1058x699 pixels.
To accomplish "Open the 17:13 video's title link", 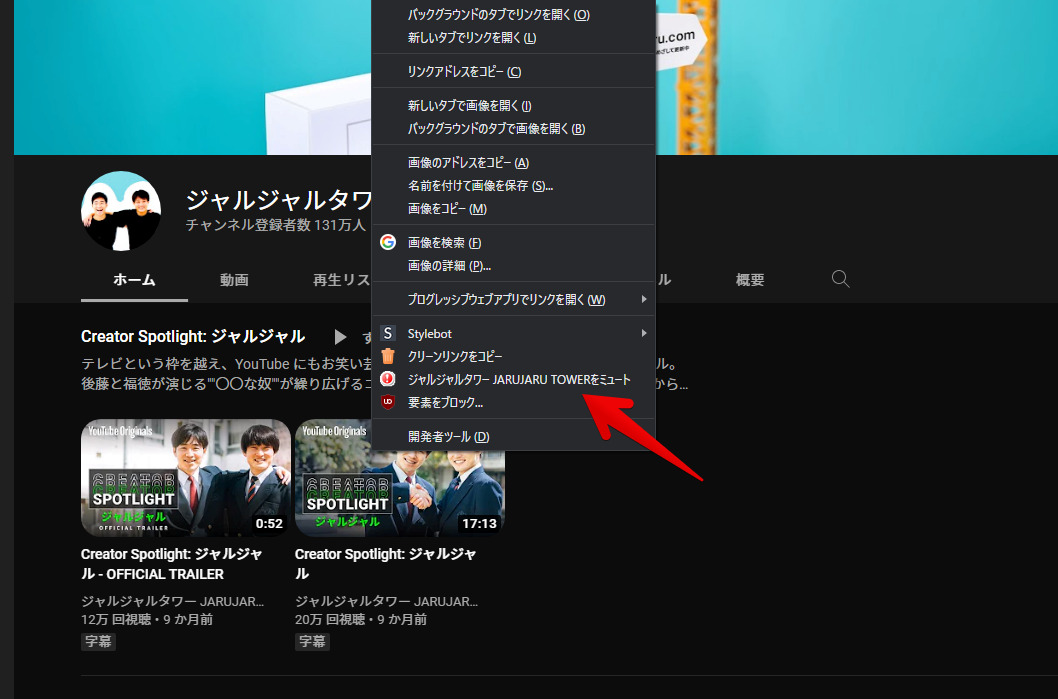I will click(385, 563).
